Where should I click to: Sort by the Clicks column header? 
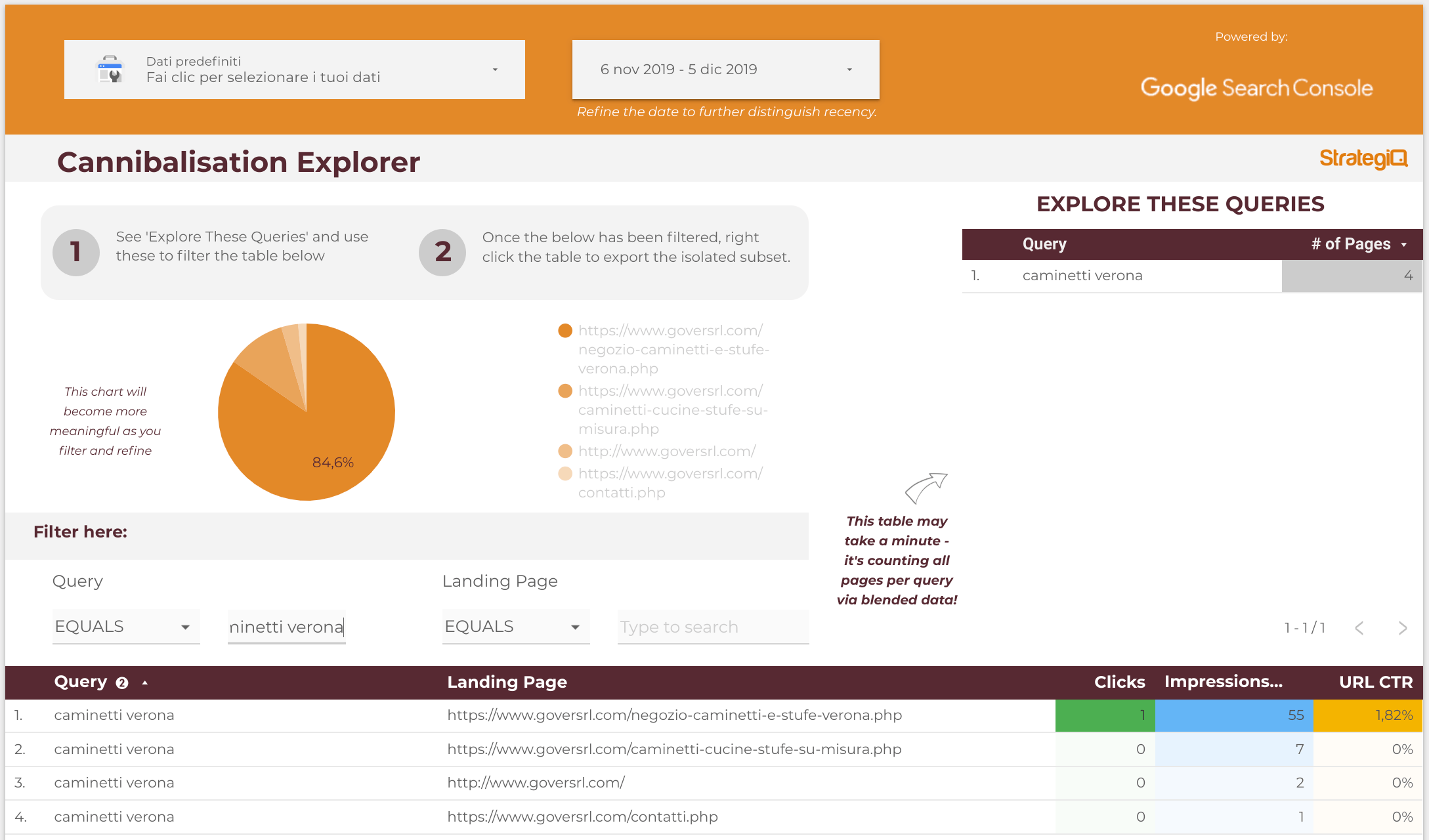1119,682
